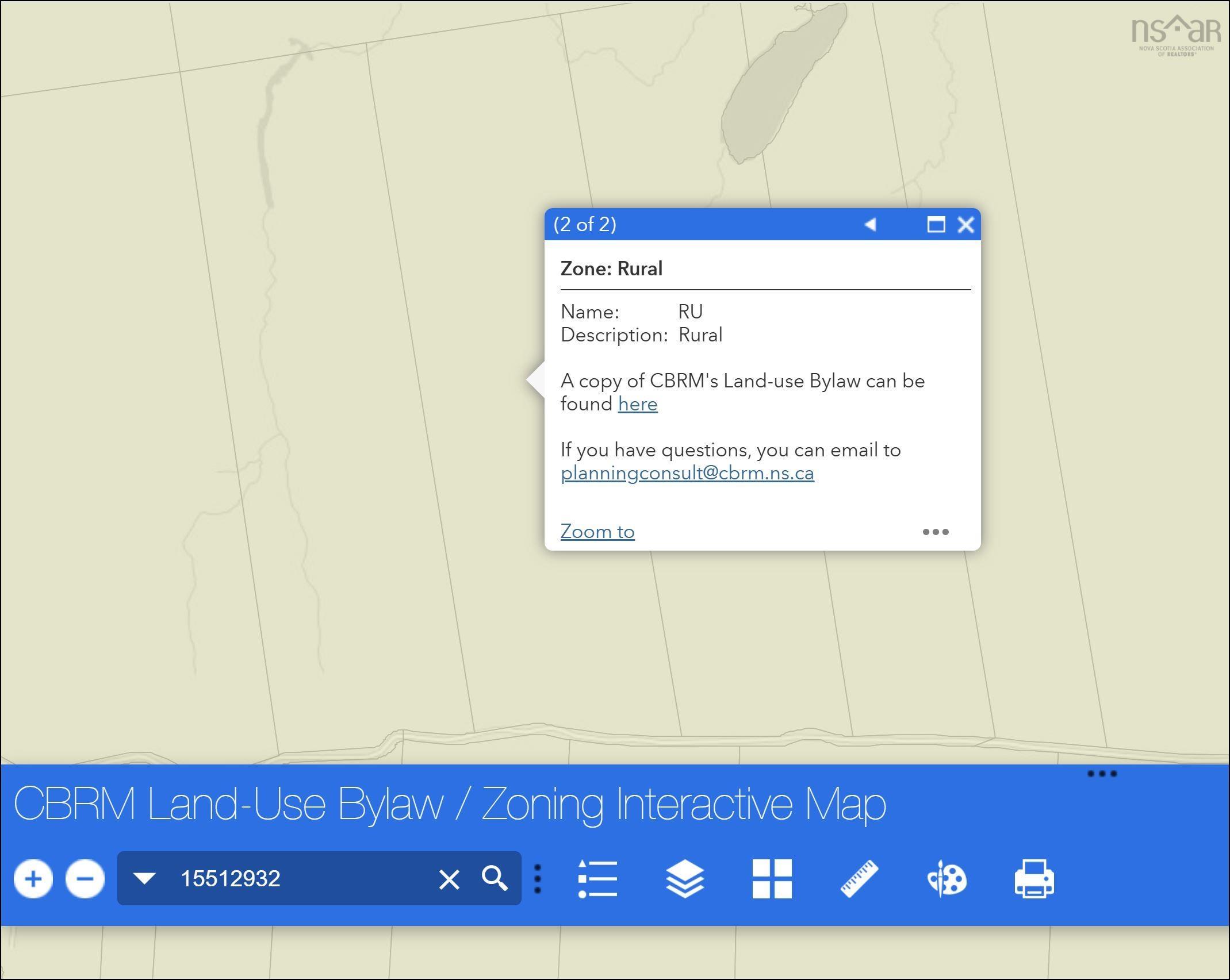1230x980 pixels.
Task: Close the Zone: Rural popup
Action: 965,224
